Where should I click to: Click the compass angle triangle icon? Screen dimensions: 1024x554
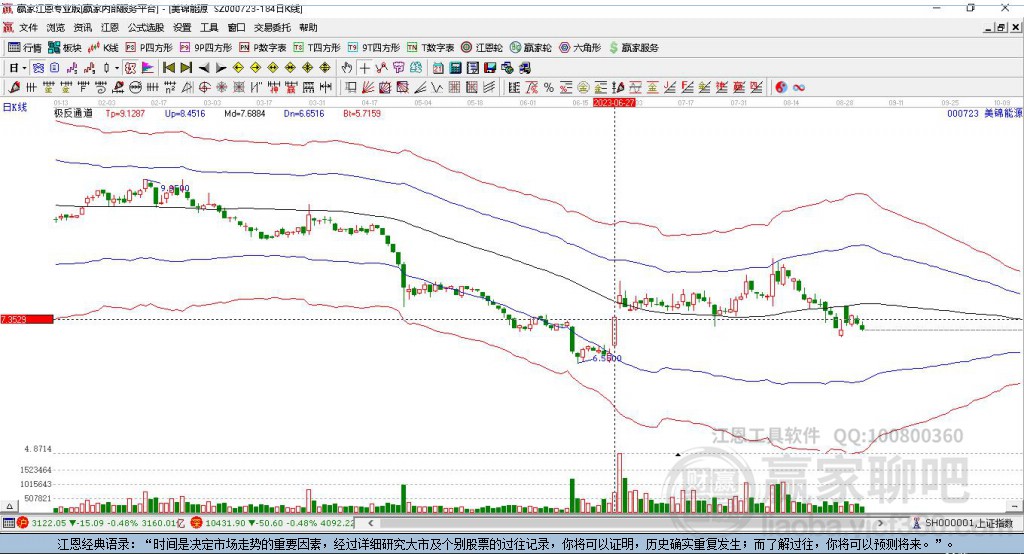(x=187, y=88)
